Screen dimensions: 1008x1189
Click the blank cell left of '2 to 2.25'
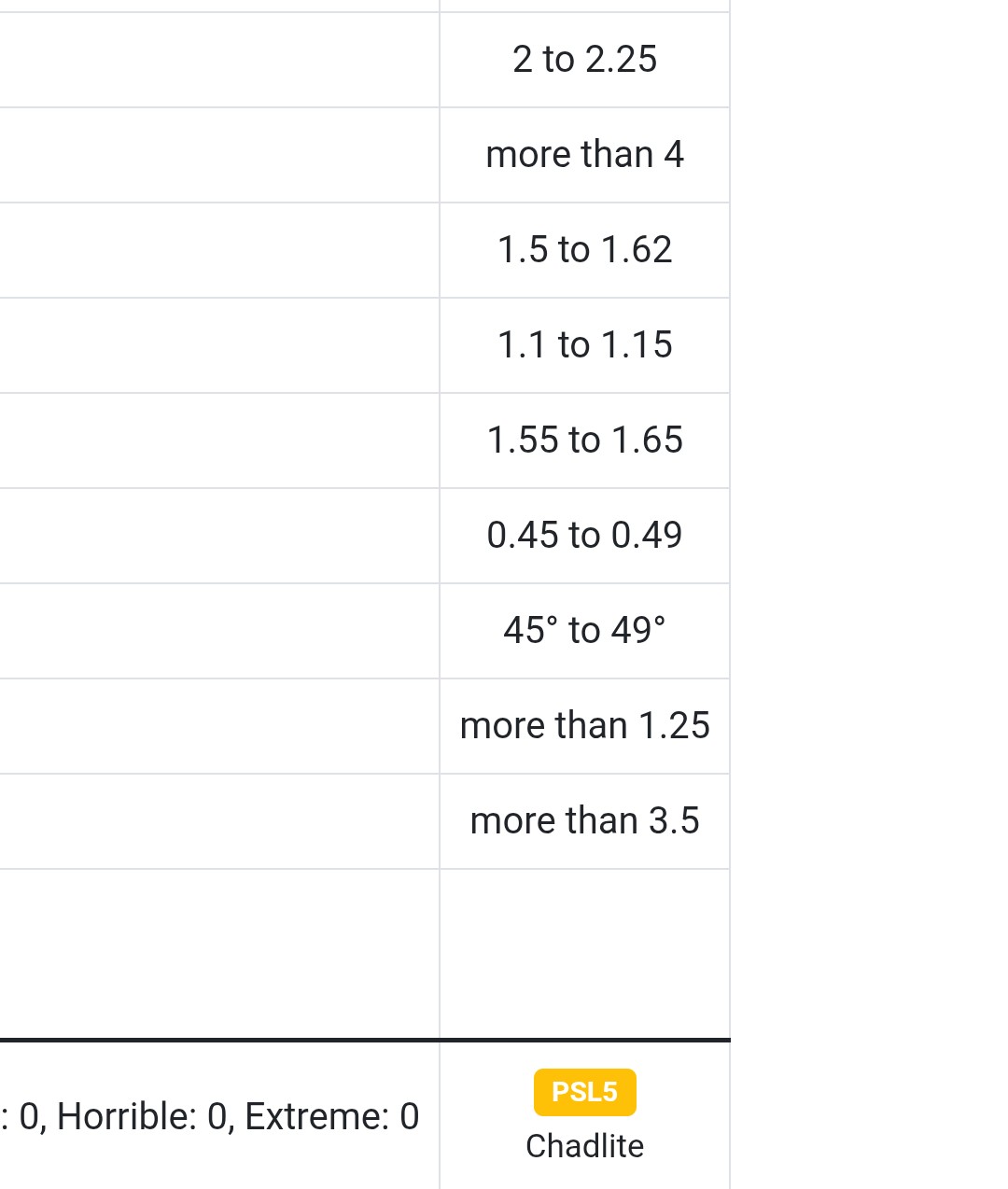click(x=219, y=60)
